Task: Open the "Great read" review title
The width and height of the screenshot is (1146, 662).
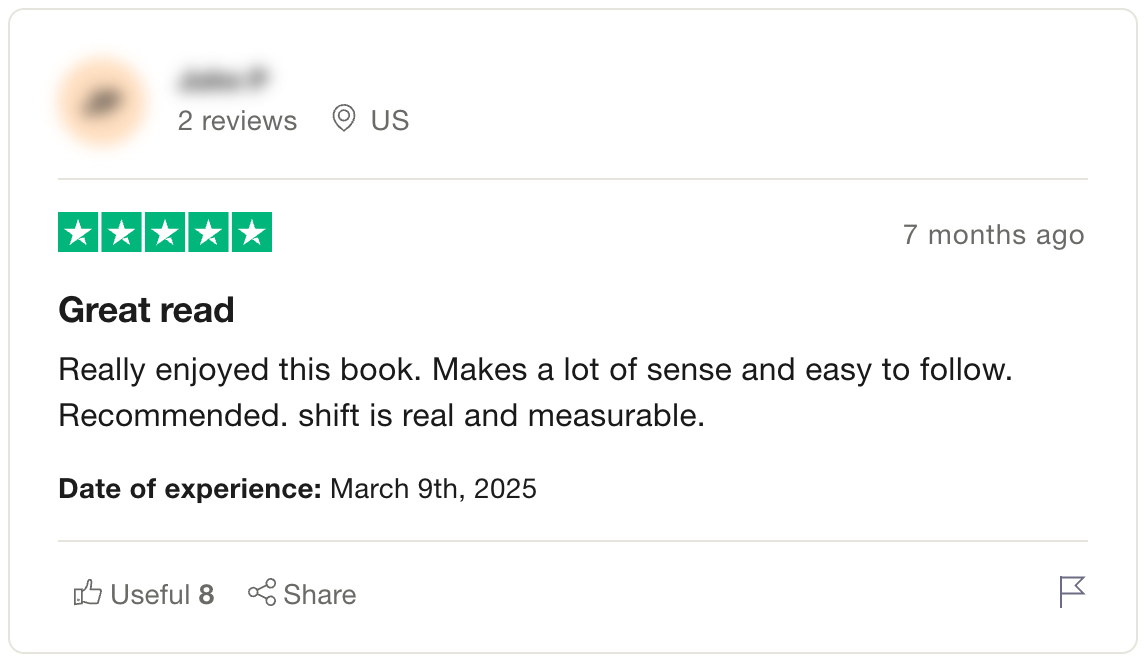Action: point(146,310)
